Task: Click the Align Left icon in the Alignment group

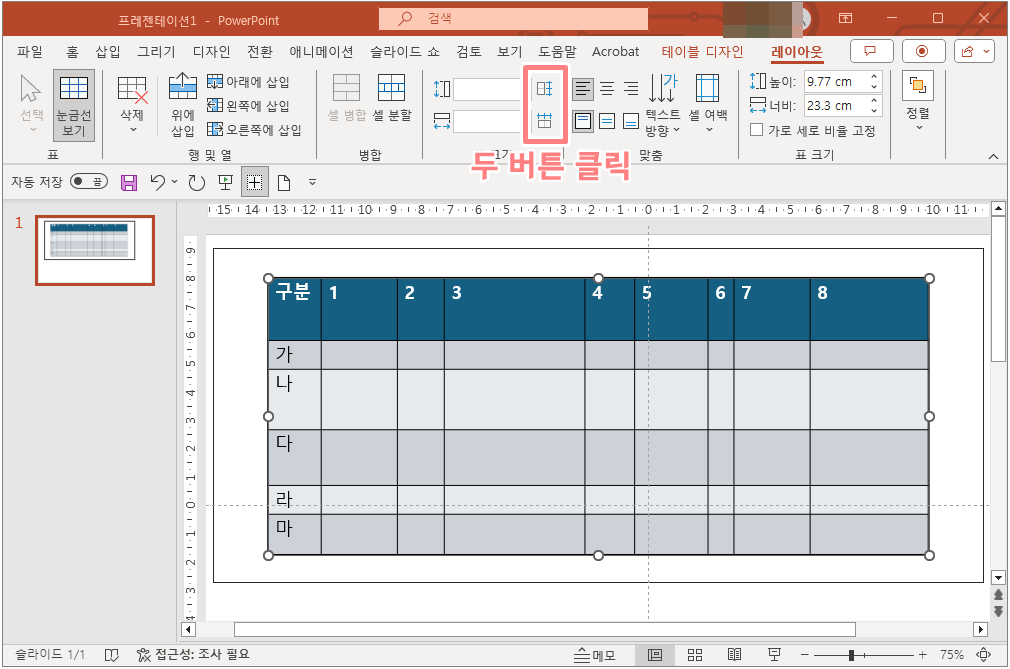Action: [583, 89]
